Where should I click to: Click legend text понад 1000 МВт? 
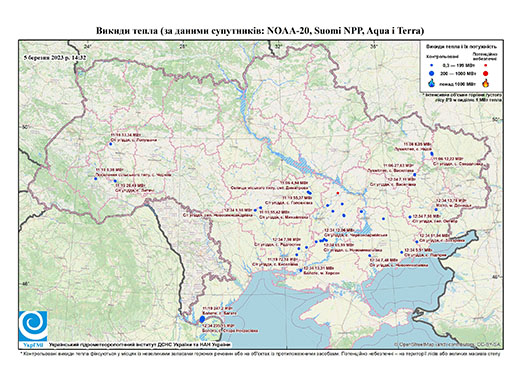coord(458,83)
